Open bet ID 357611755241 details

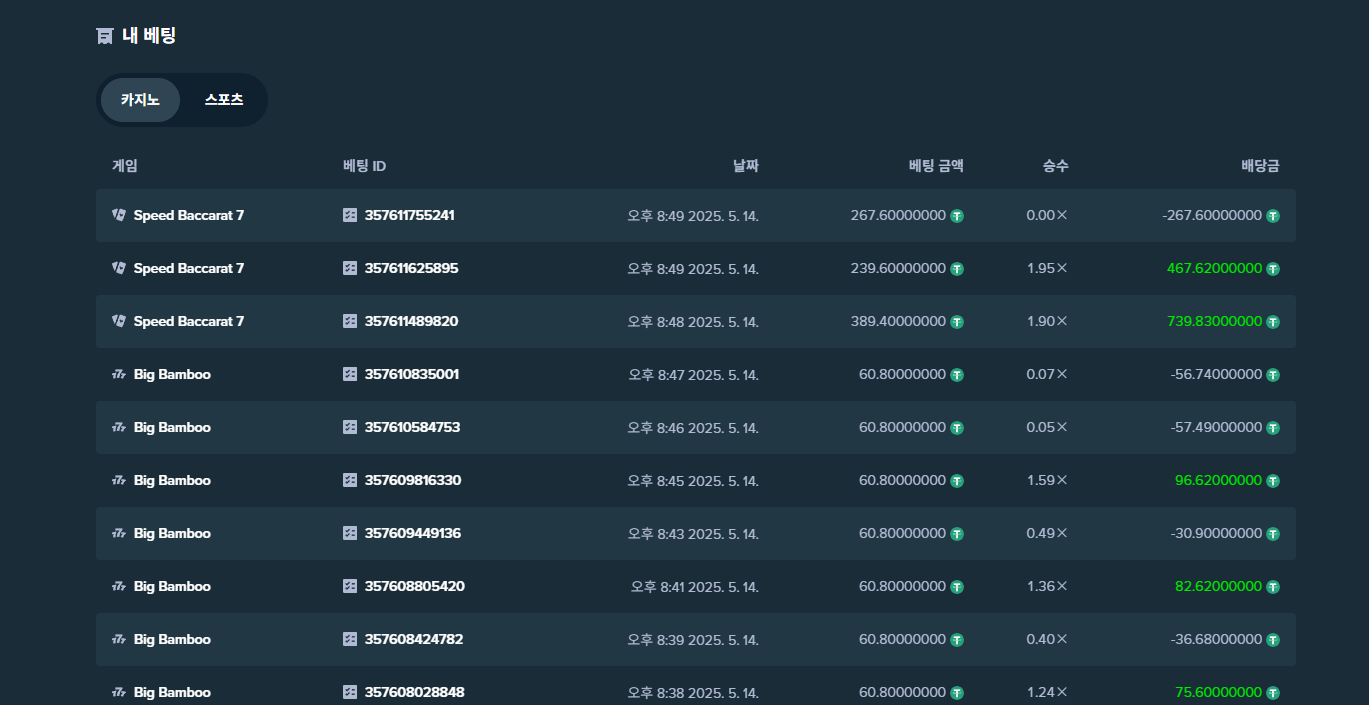pos(409,215)
